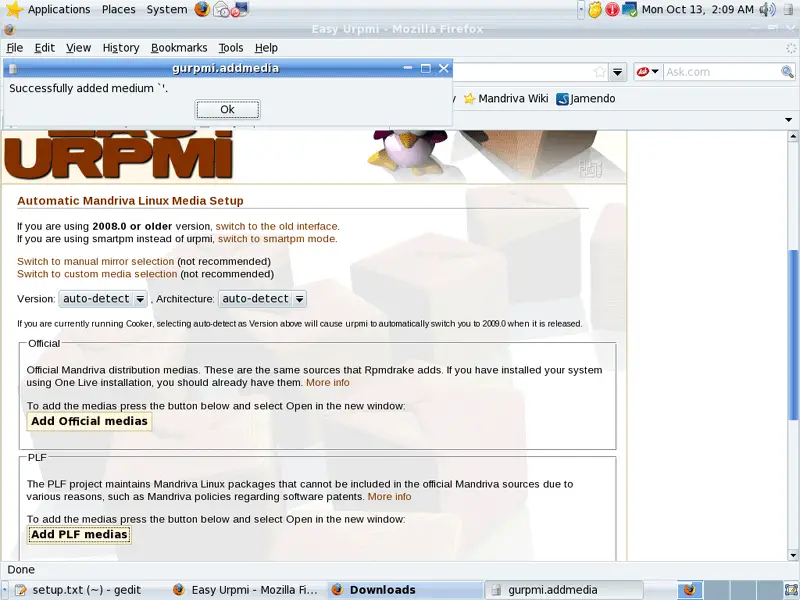Open the History menu
This screenshot has height=600, width=800.
121,48
